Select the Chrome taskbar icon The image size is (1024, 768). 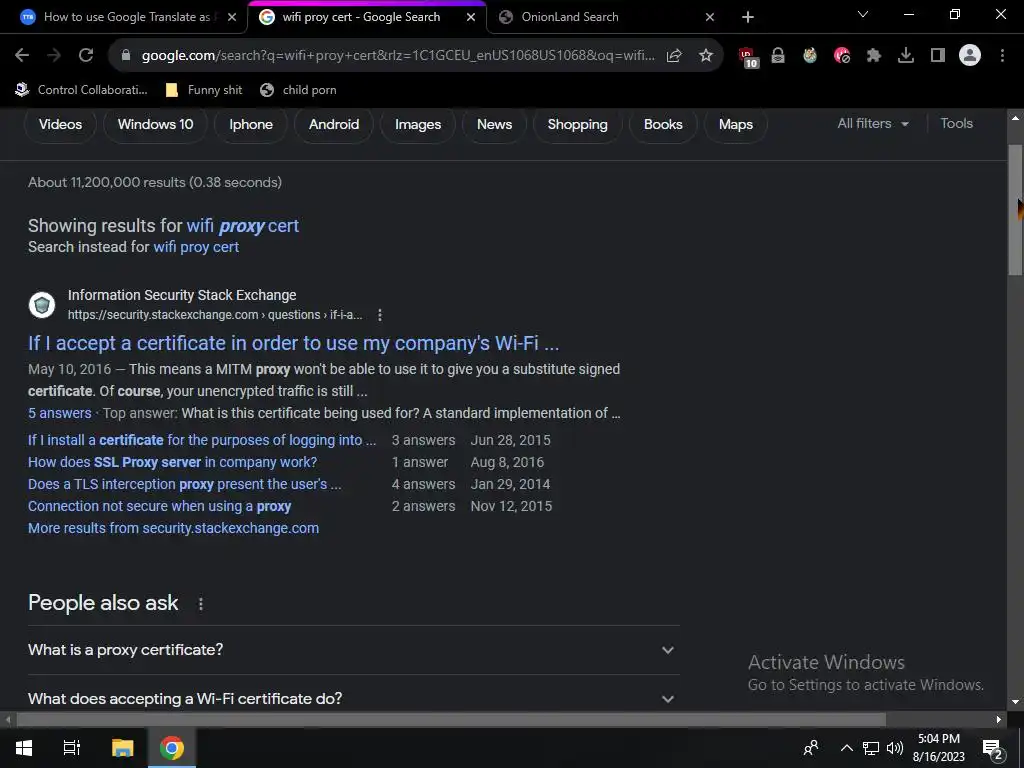pyautogui.click(x=172, y=748)
